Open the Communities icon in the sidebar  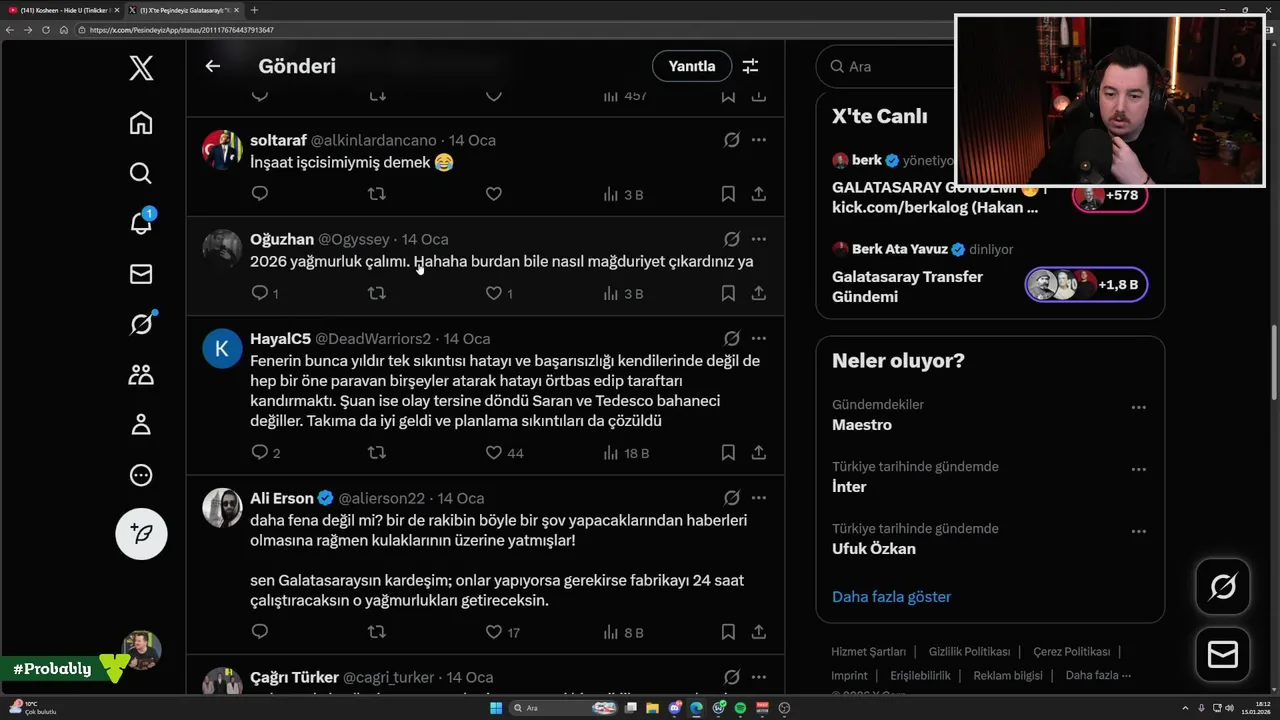(141, 374)
